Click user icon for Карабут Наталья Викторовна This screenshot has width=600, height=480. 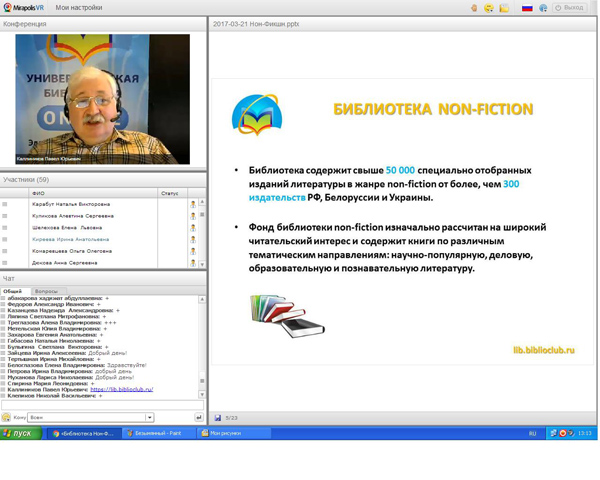coord(193,204)
